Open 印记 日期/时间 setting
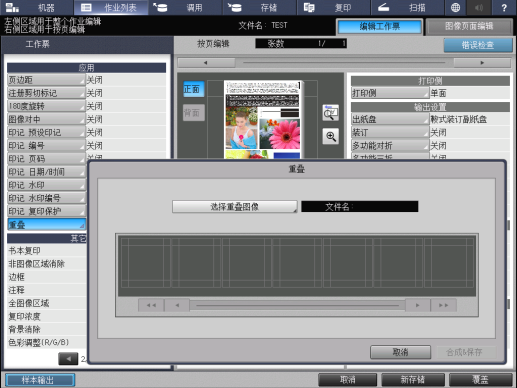The width and height of the screenshot is (517, 388). [x=46, y=172]
